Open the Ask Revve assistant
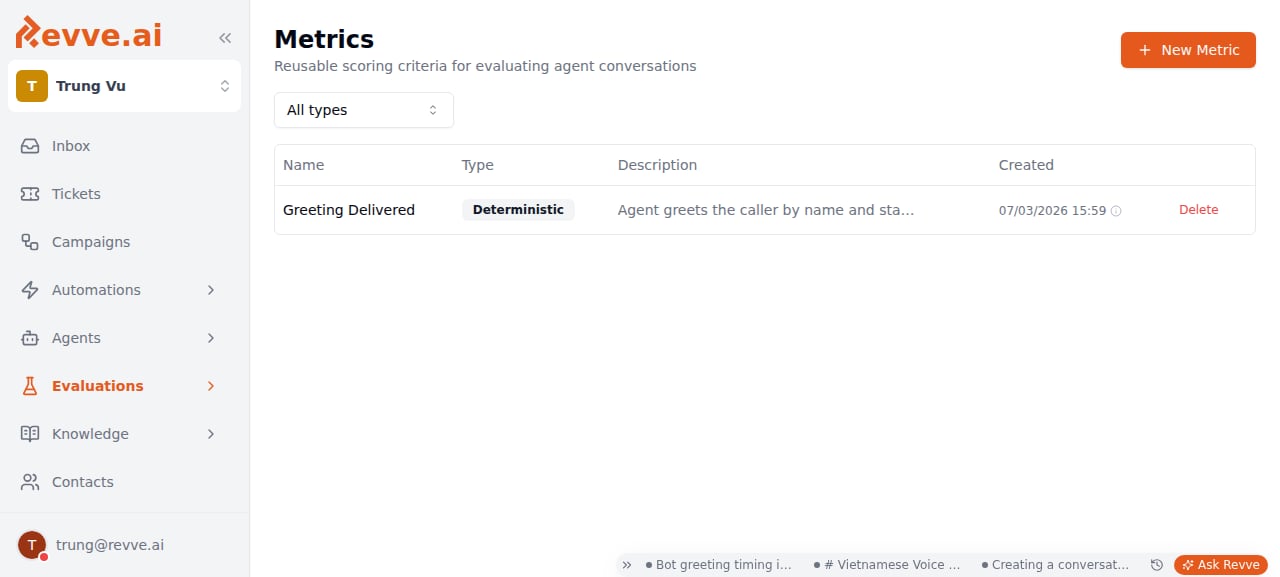This screenshot has width=1280, height=577. [1221, 565]
